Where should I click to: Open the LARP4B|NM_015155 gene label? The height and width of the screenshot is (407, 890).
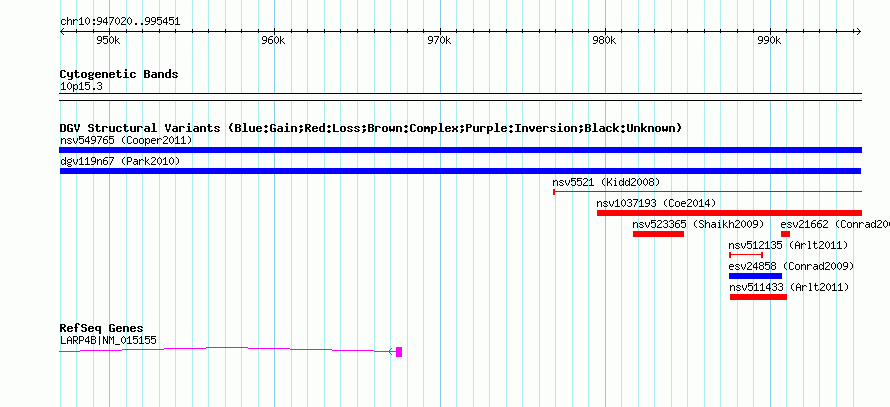pyautogui.click(x=108, y=341)
